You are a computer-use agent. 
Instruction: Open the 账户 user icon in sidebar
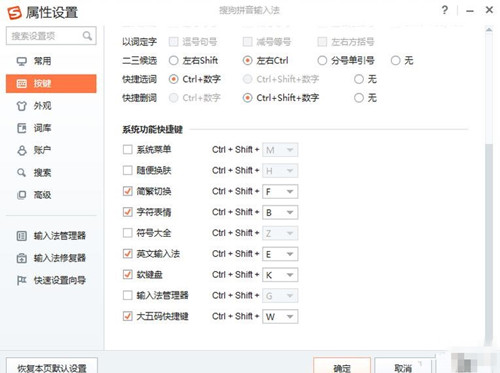point(22,150)
